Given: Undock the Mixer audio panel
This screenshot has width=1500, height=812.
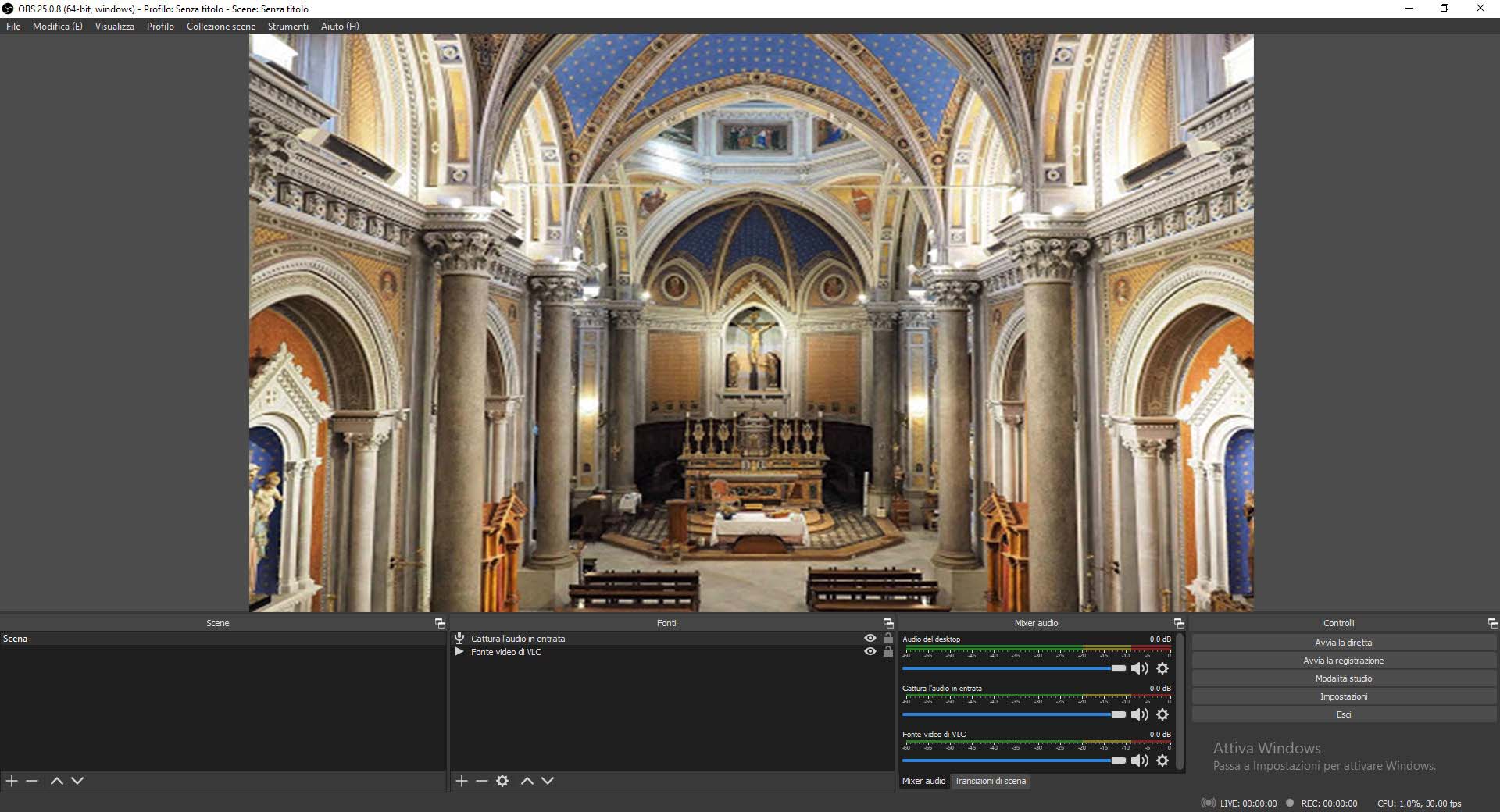Looking at the screenshot, I should [x=1179, y=623].
